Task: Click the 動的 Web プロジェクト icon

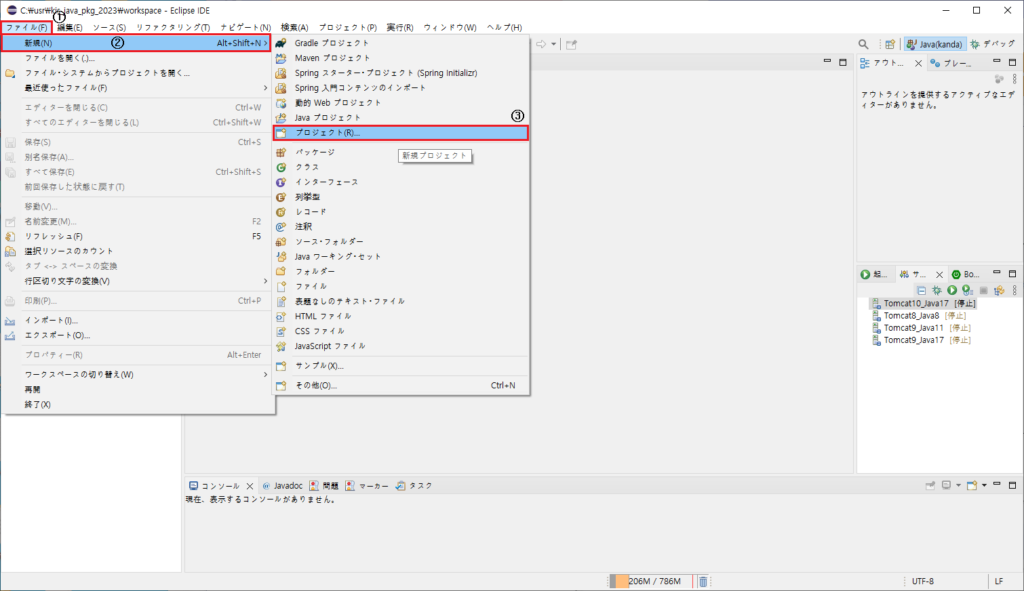Action: [x=281, y=103]
